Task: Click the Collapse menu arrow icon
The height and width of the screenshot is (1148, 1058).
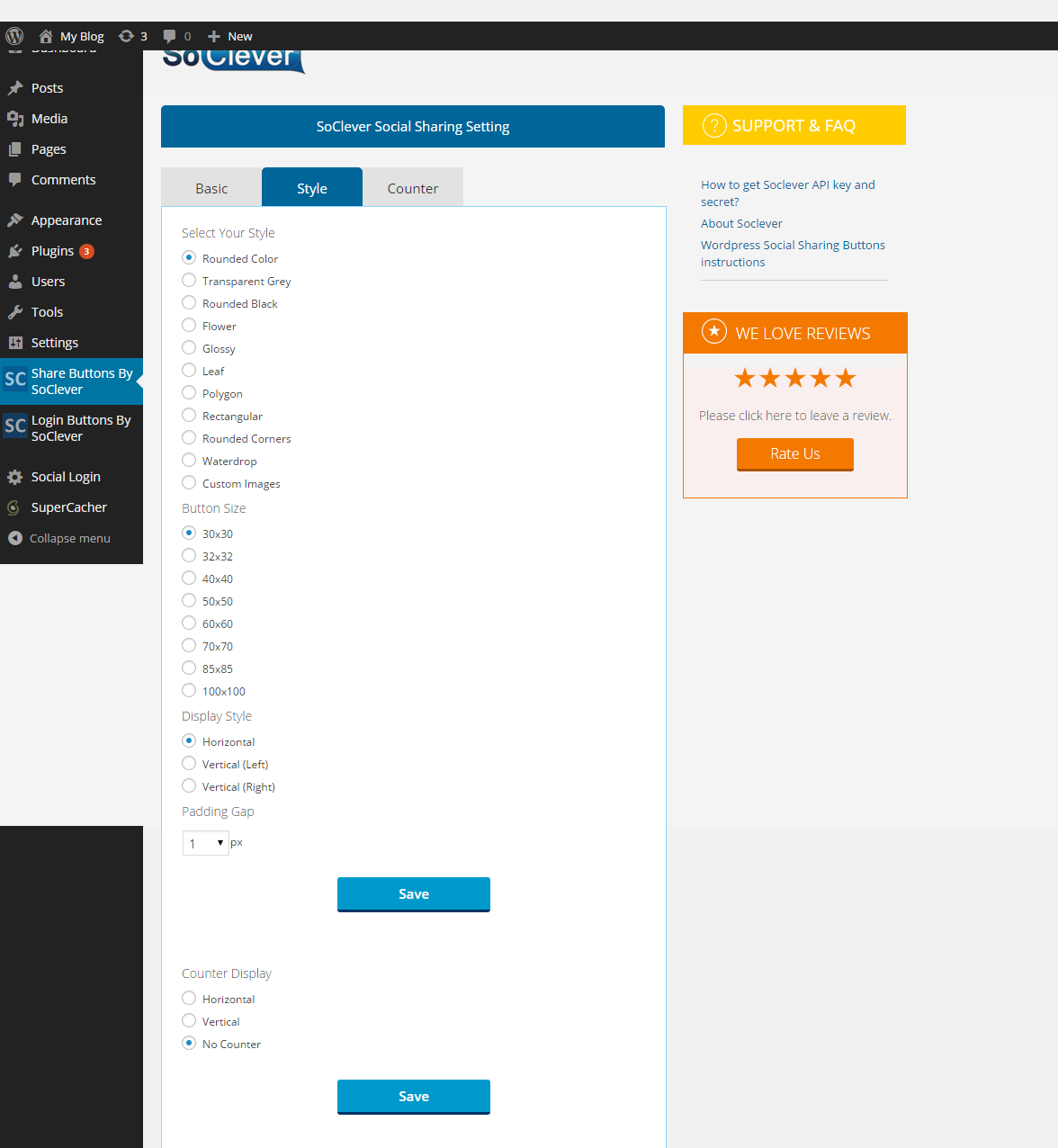Action: [x=15, y=538]
